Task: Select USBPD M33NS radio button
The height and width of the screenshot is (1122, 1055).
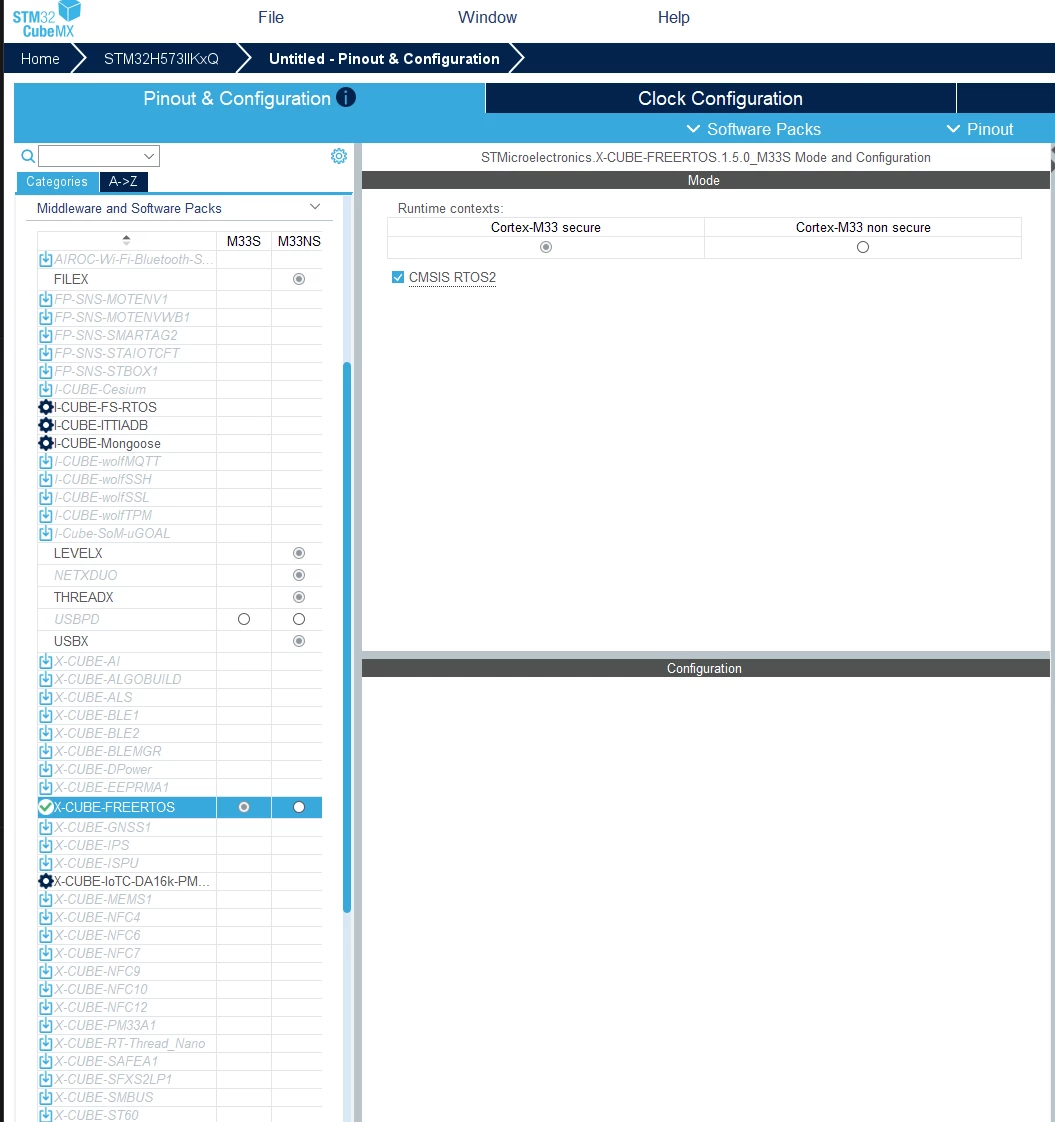Action: click(299, 619)
